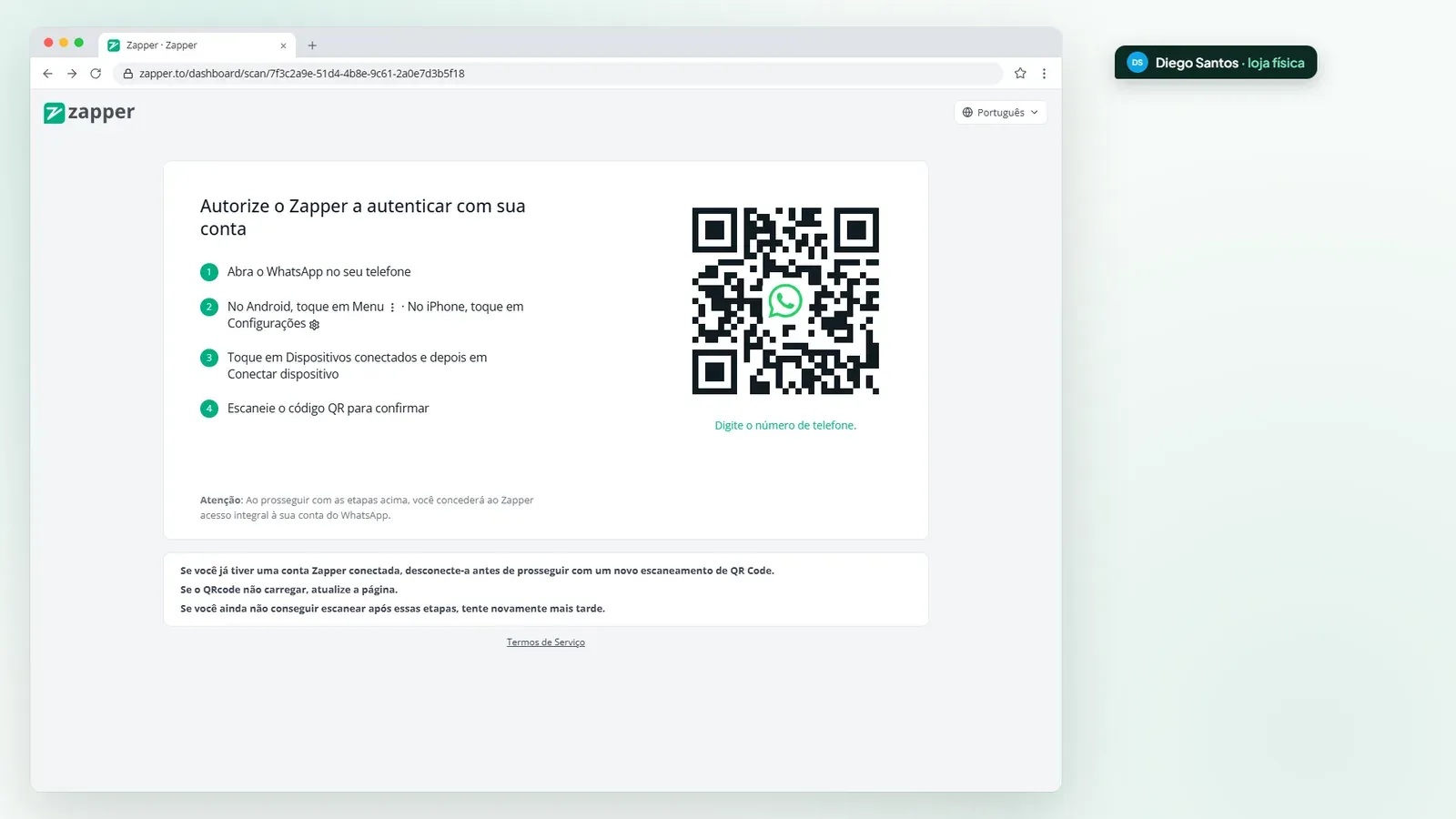
Task: Open the Português language dropdown
Action: coord(1000,113)
